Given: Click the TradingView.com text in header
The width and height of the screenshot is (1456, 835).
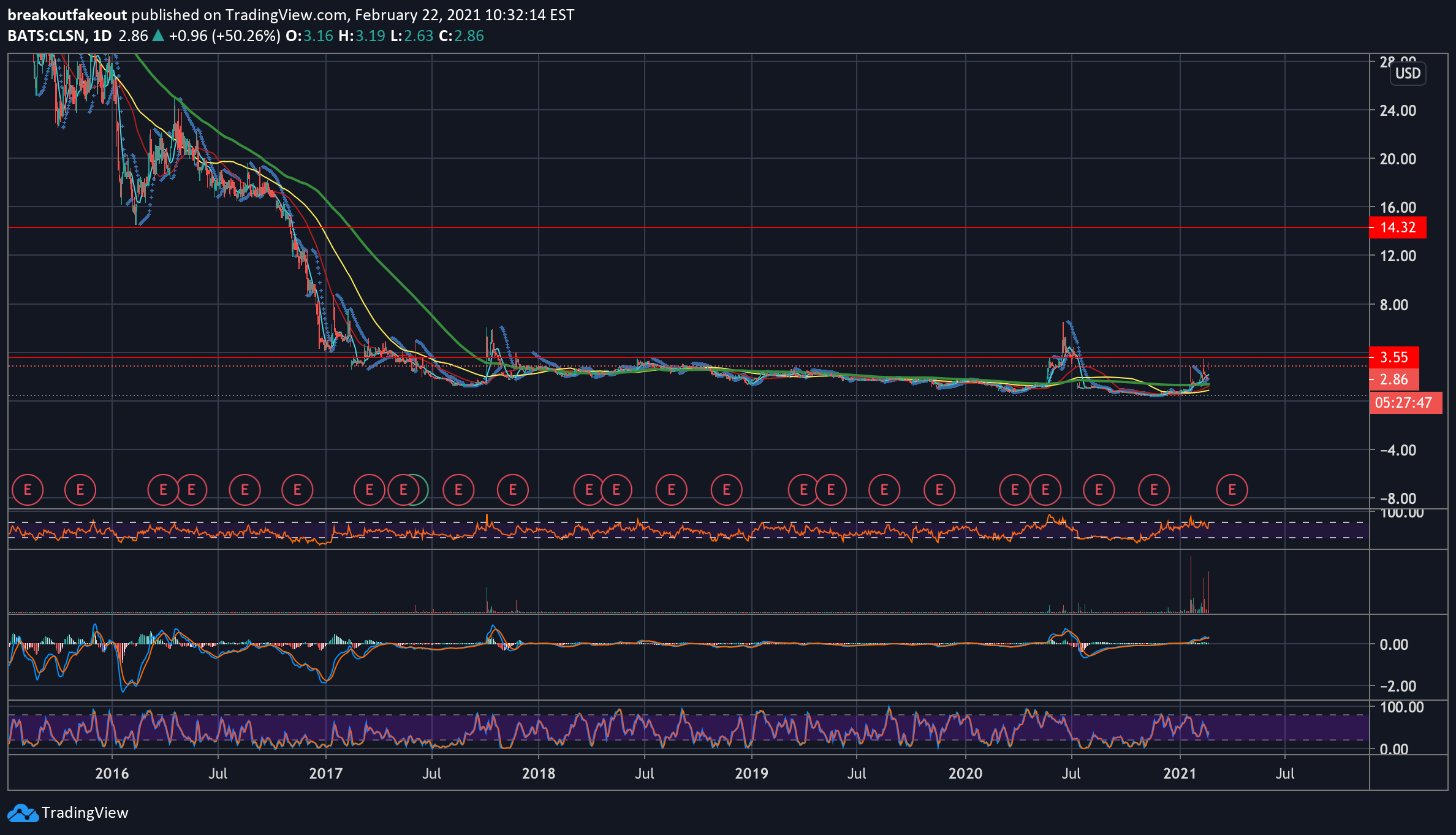Looking at the screenshot, I should tap(285, 15).
